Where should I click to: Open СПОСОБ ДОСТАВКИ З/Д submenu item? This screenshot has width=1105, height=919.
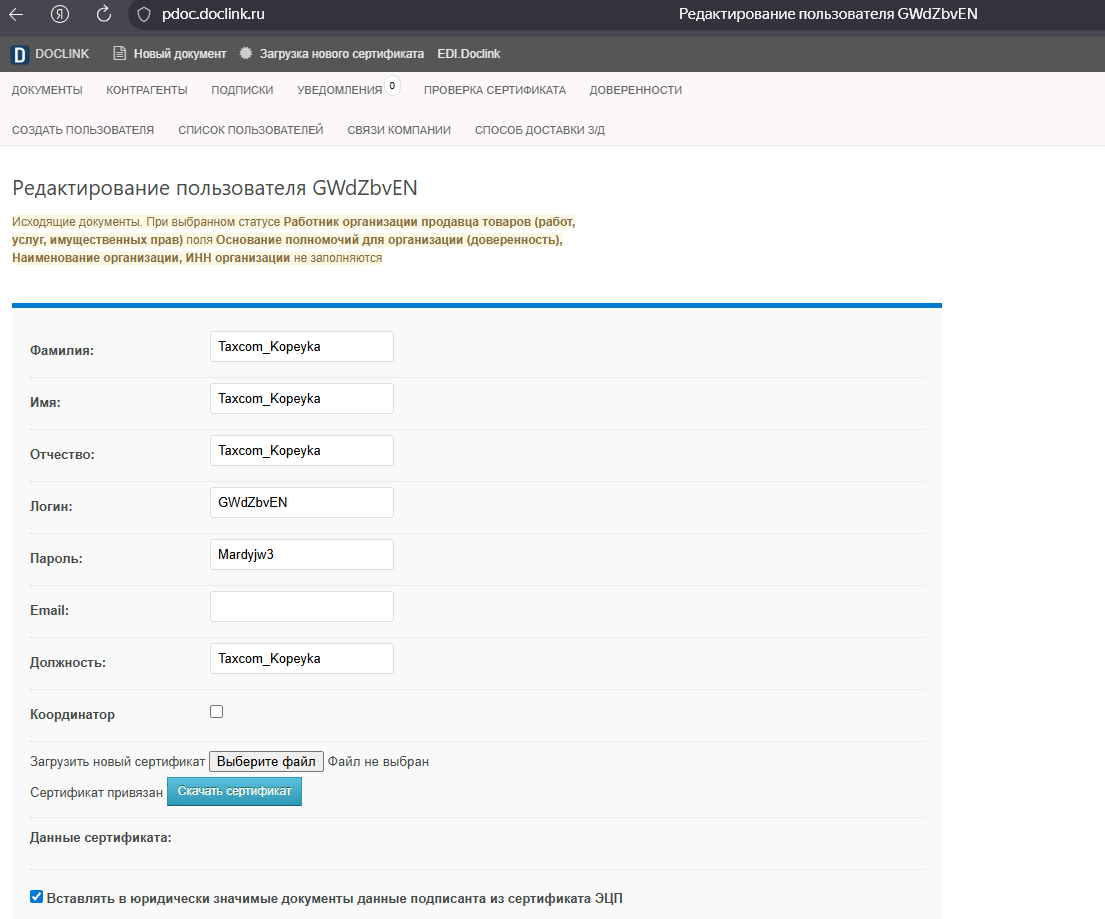tap(540, 130)
